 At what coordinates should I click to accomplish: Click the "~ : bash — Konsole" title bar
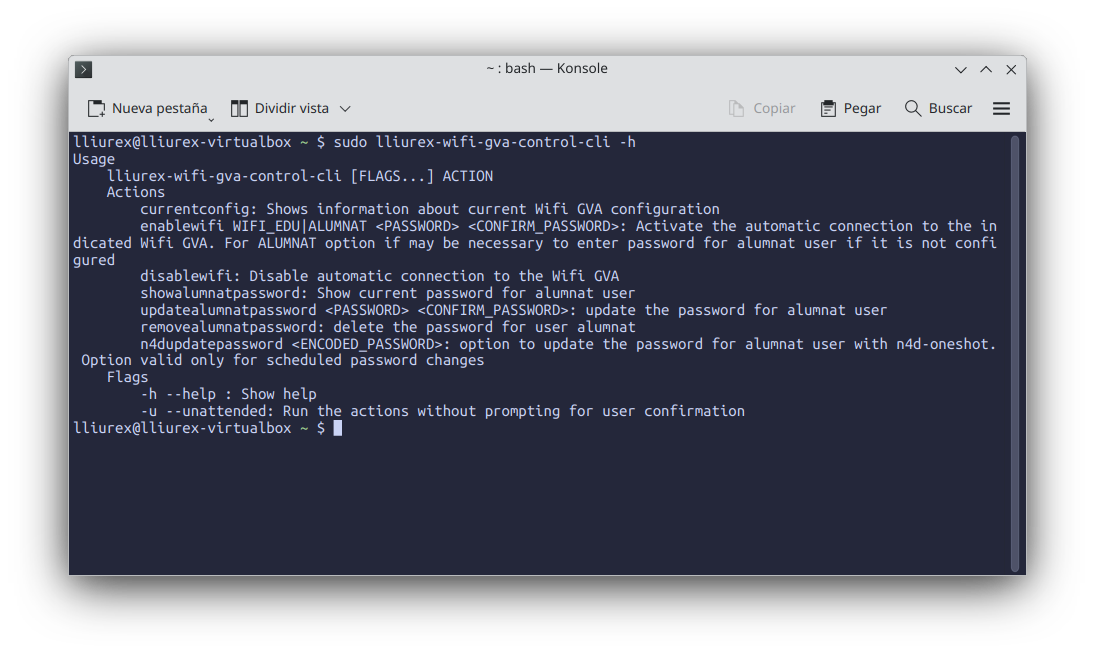(x=546, y=69)
